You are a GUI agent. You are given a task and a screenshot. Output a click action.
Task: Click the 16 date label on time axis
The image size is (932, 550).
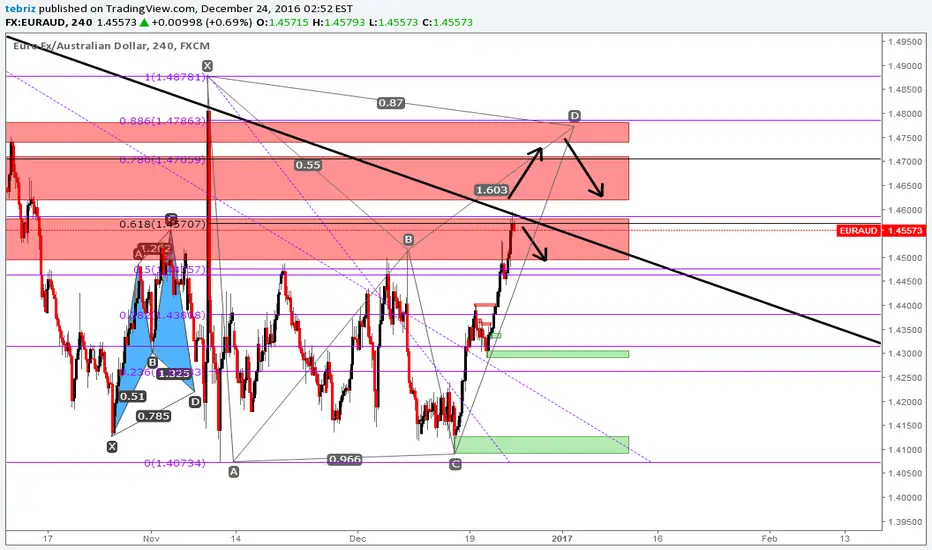point(657,539)
